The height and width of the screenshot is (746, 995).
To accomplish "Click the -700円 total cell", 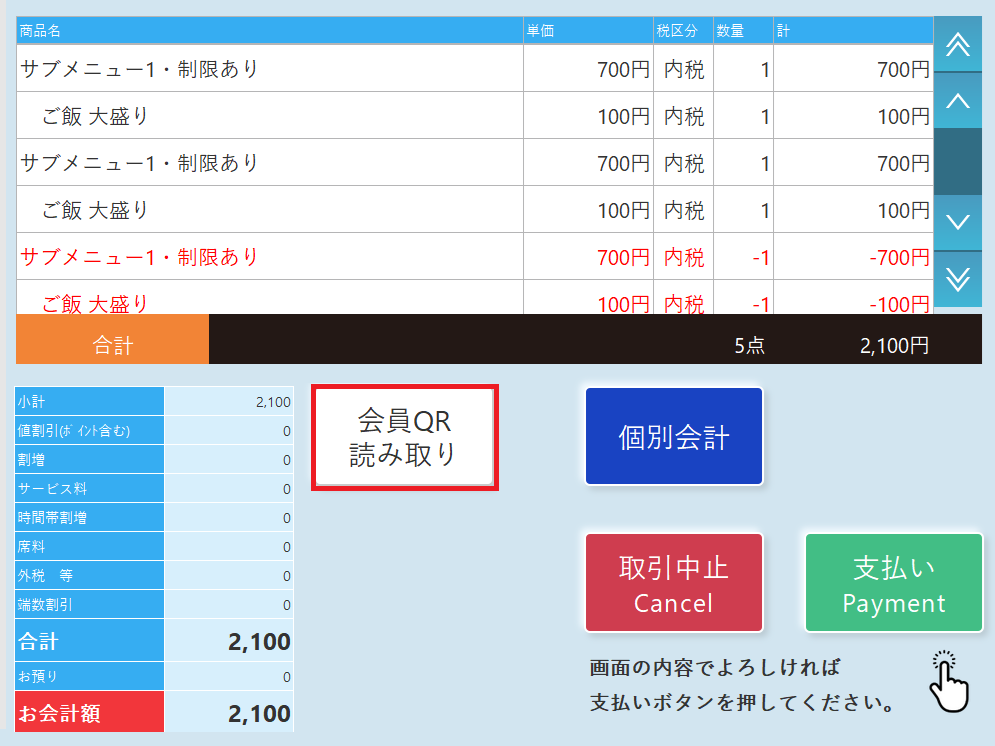I will click(x=853, y=256).
